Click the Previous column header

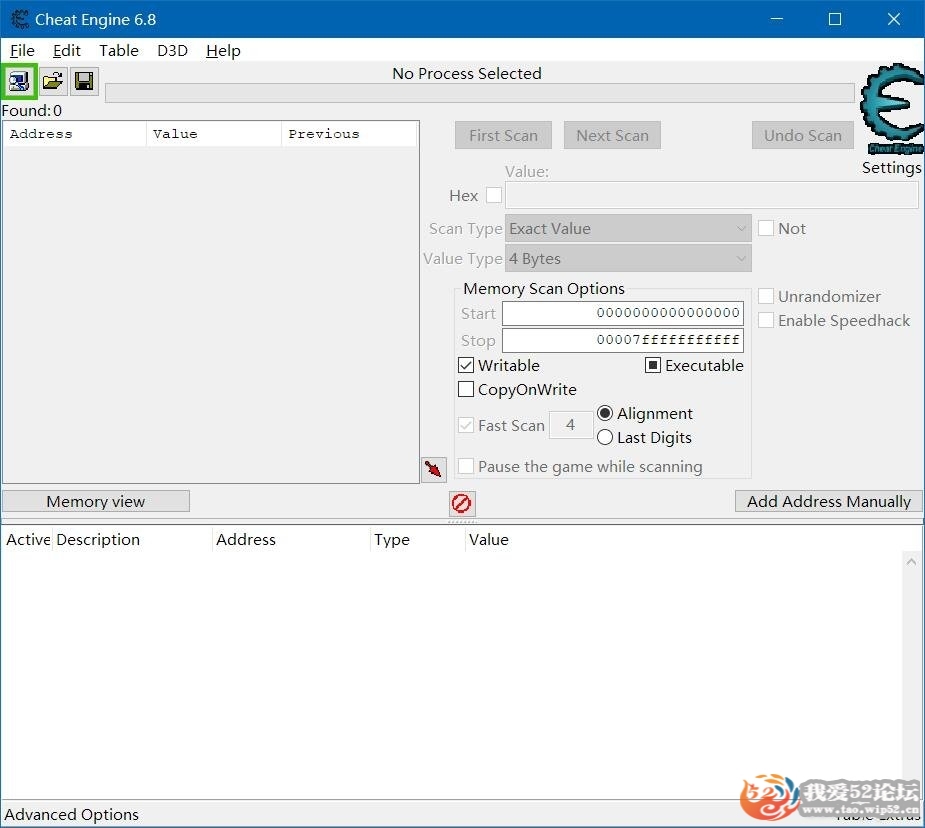349,134
